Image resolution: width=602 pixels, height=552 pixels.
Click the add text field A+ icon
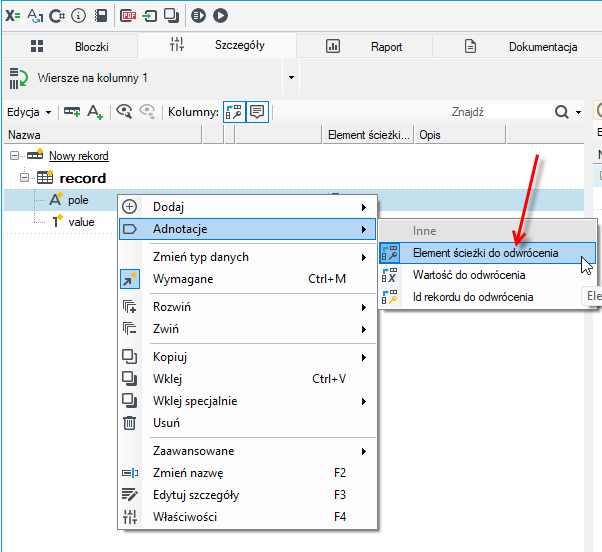(x=95, y=112)
